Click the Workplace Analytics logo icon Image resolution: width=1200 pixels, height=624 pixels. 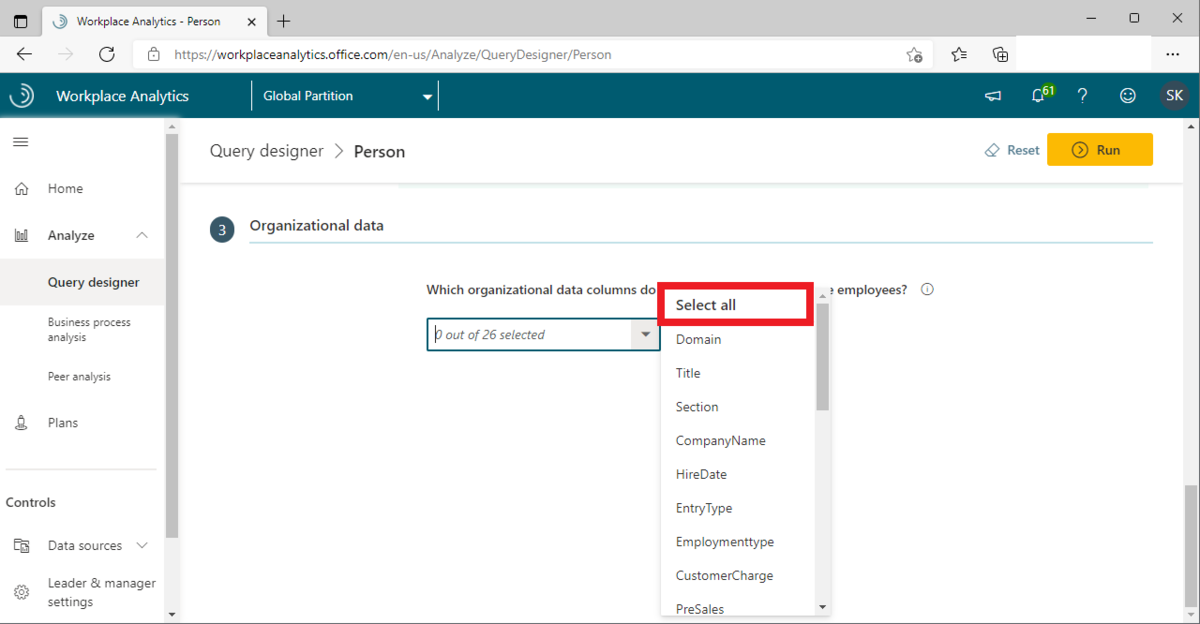point(21,96)
